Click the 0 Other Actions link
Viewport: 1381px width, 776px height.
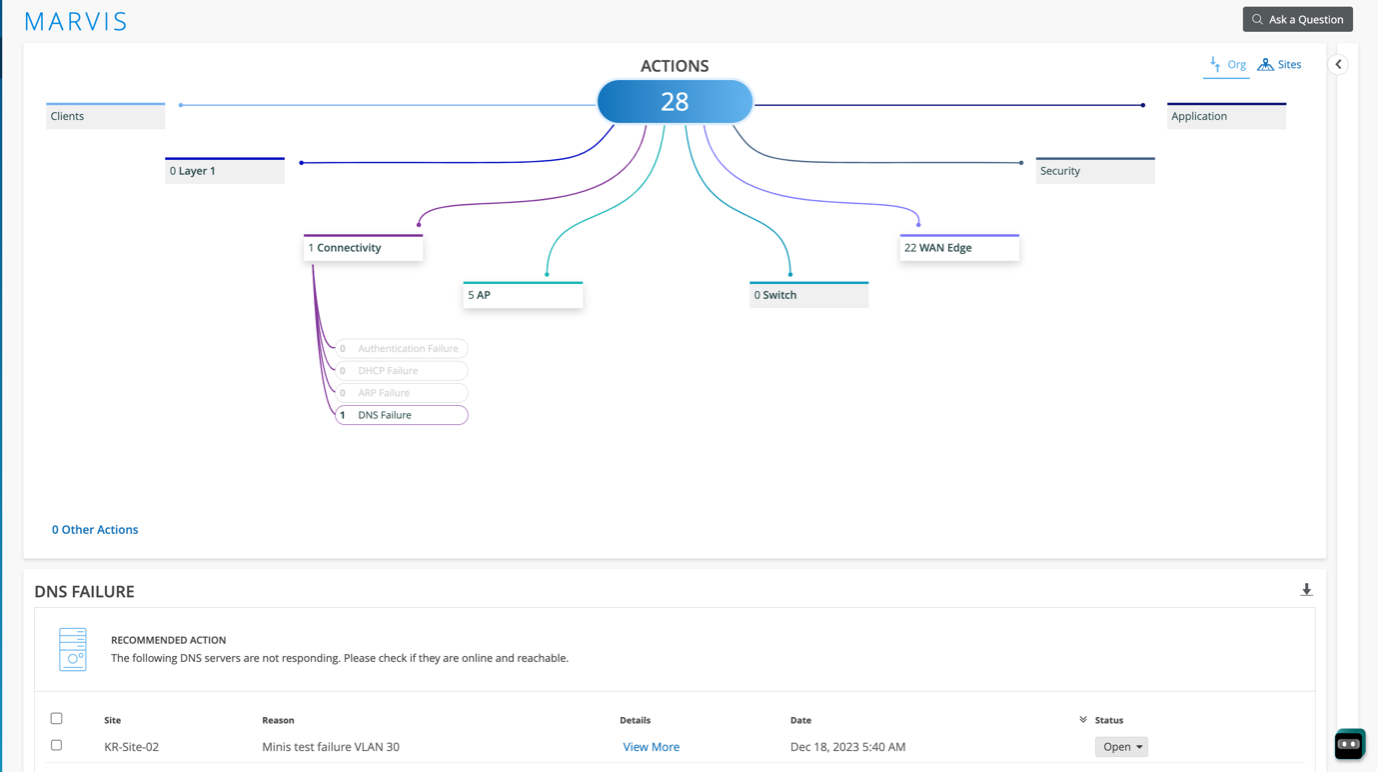tap(95, 530)
